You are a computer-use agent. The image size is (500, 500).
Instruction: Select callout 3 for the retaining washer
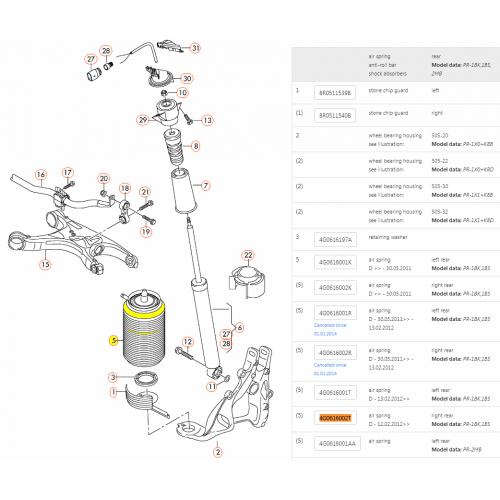pos(113,378)
